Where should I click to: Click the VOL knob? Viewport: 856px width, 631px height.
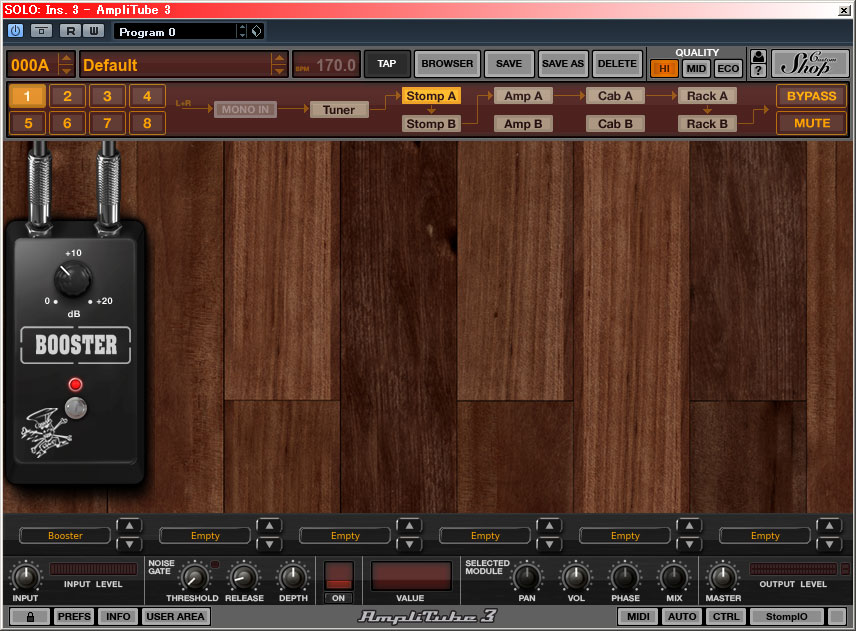[575, 576]
